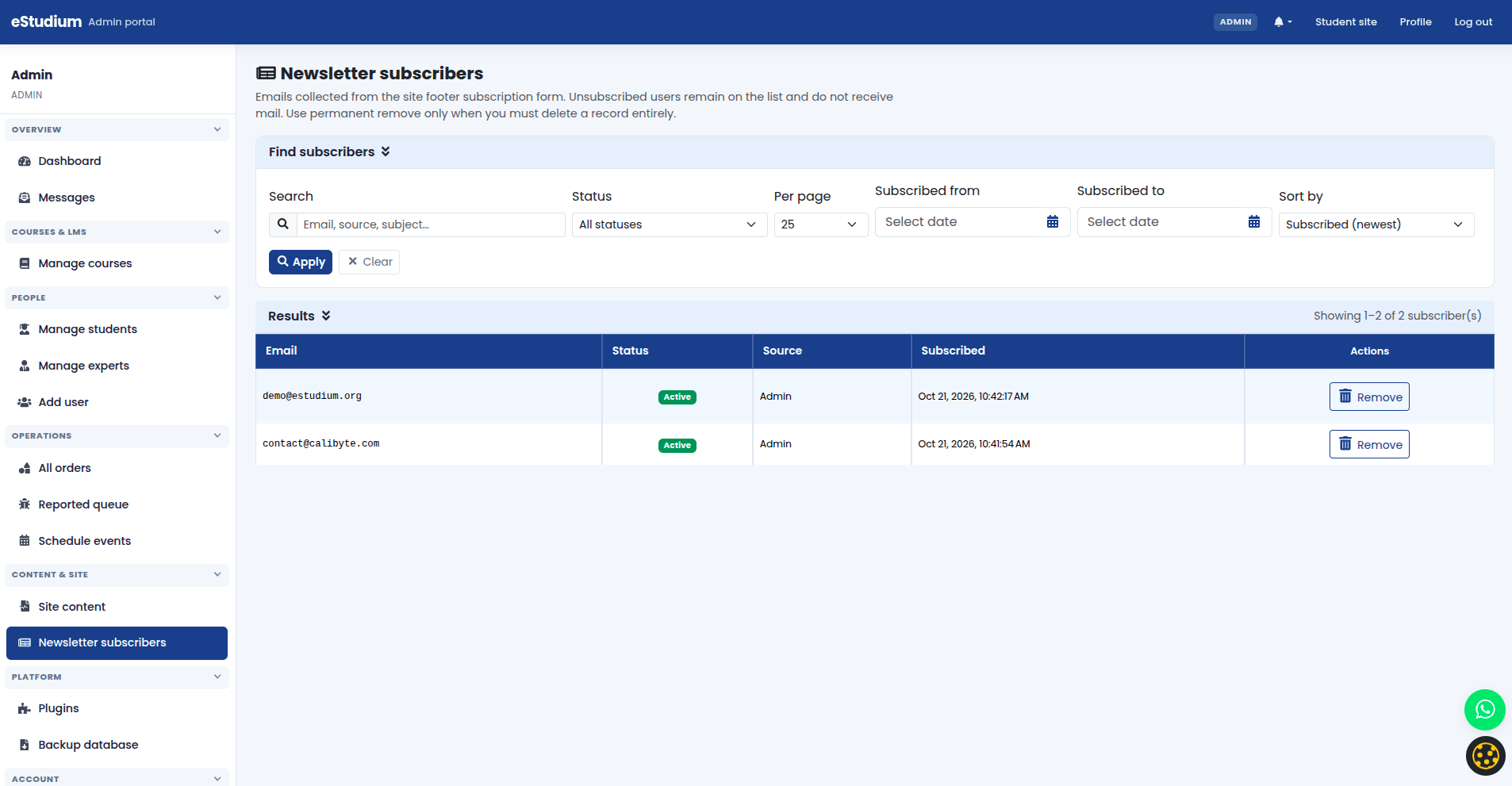The height and width of the screenshot is (786, 1512).
Task: Open Manage experts page
Action: [x=117, y=366]
